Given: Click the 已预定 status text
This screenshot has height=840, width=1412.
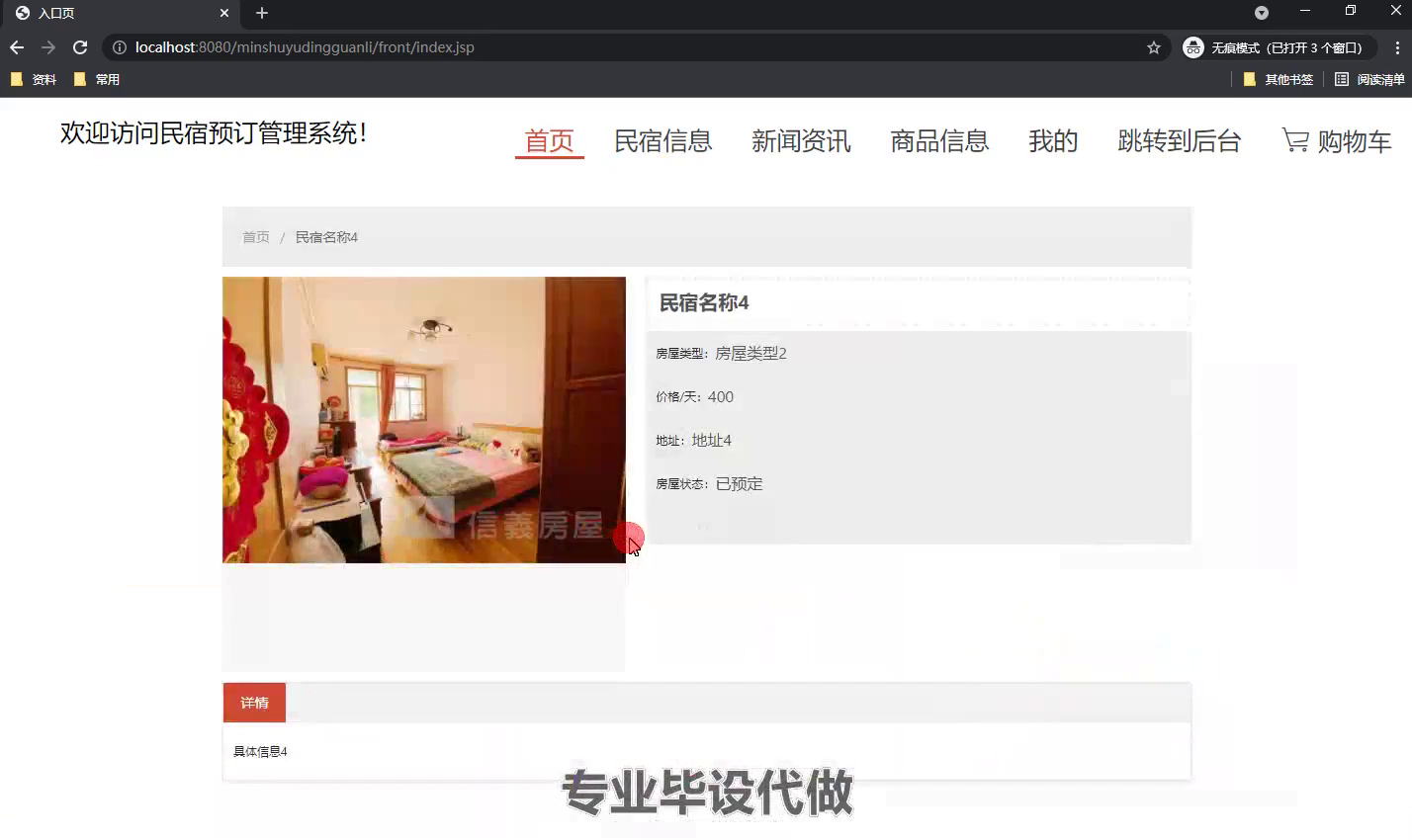Looking at the screenshot, I should tap(740, 484).
